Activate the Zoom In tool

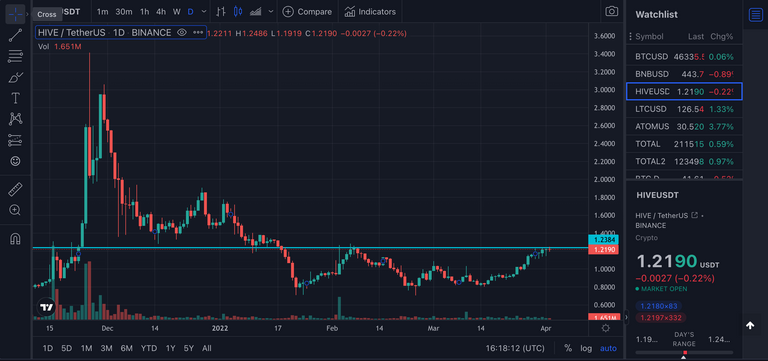click(15, 211)
